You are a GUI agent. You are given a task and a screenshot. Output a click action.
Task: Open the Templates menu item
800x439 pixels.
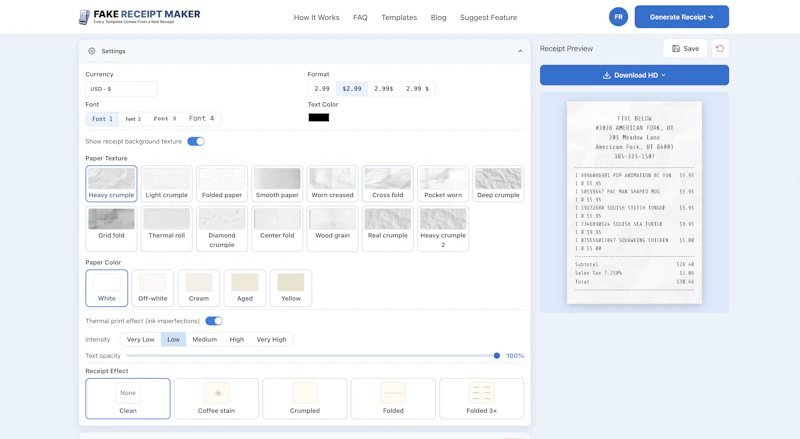point(399,17)
